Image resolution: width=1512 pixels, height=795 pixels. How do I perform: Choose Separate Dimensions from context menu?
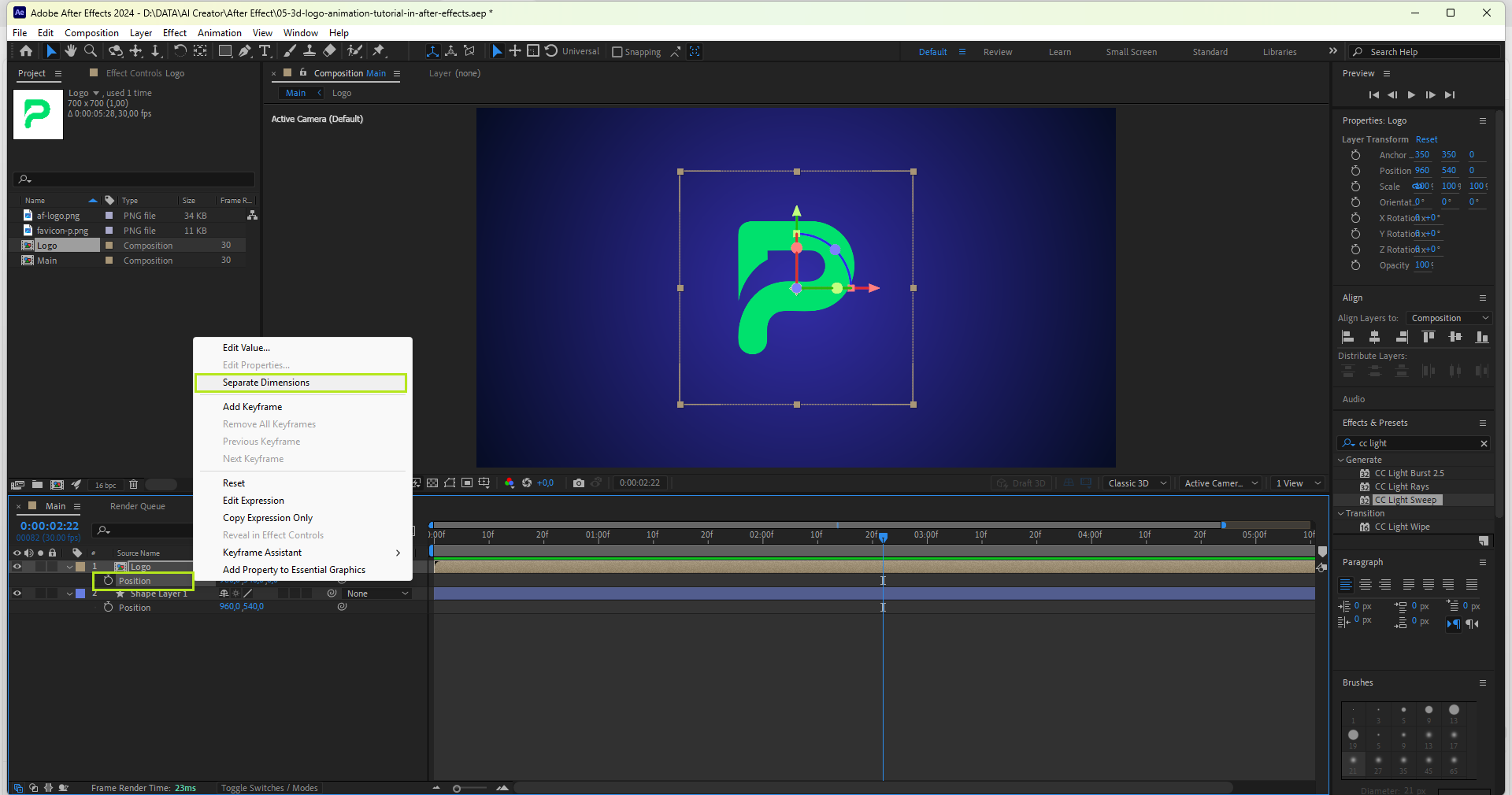coord(266,383)
